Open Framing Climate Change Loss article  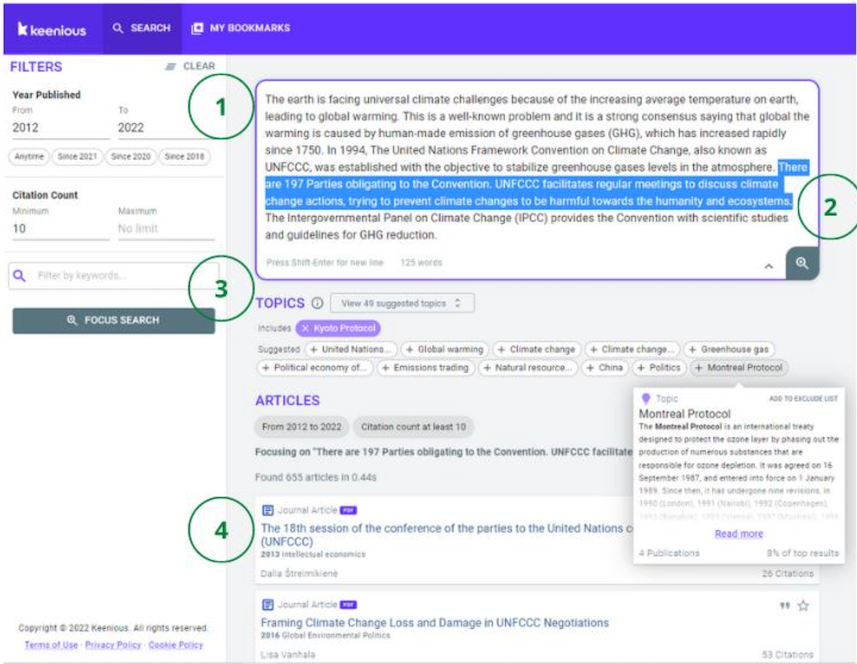435,623
